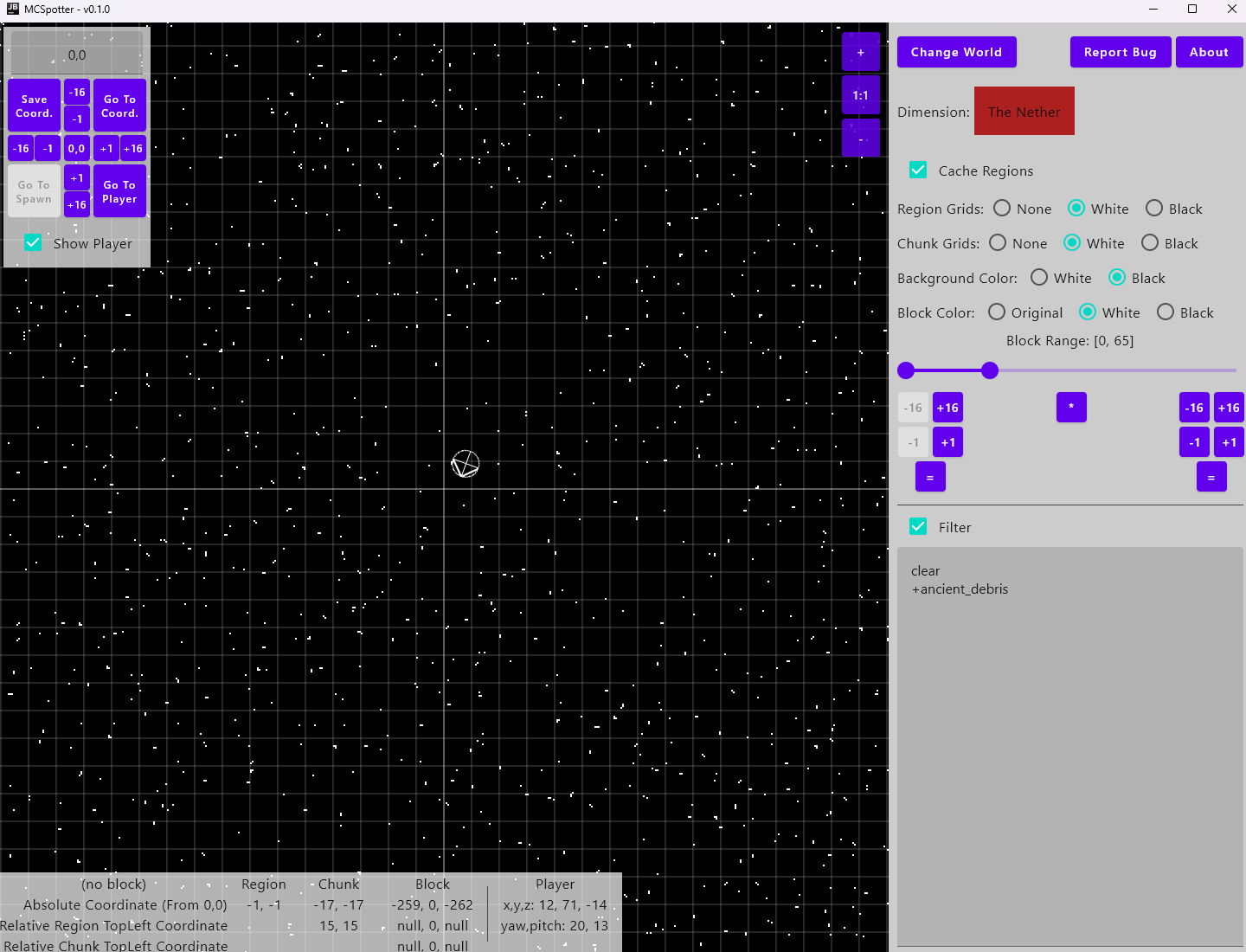Set Chunk Grids to None

tap(998, 243)
